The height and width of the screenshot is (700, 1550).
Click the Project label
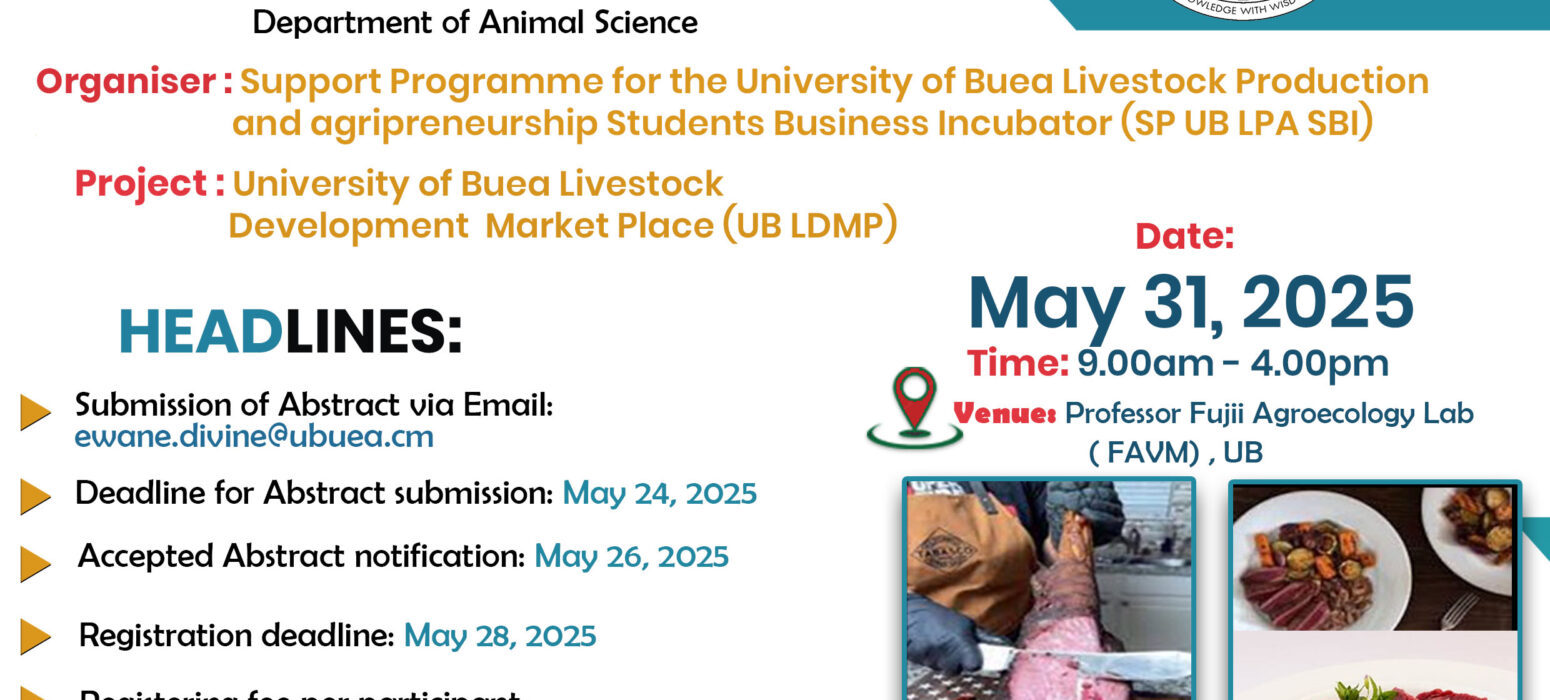[x=149, y=184]
